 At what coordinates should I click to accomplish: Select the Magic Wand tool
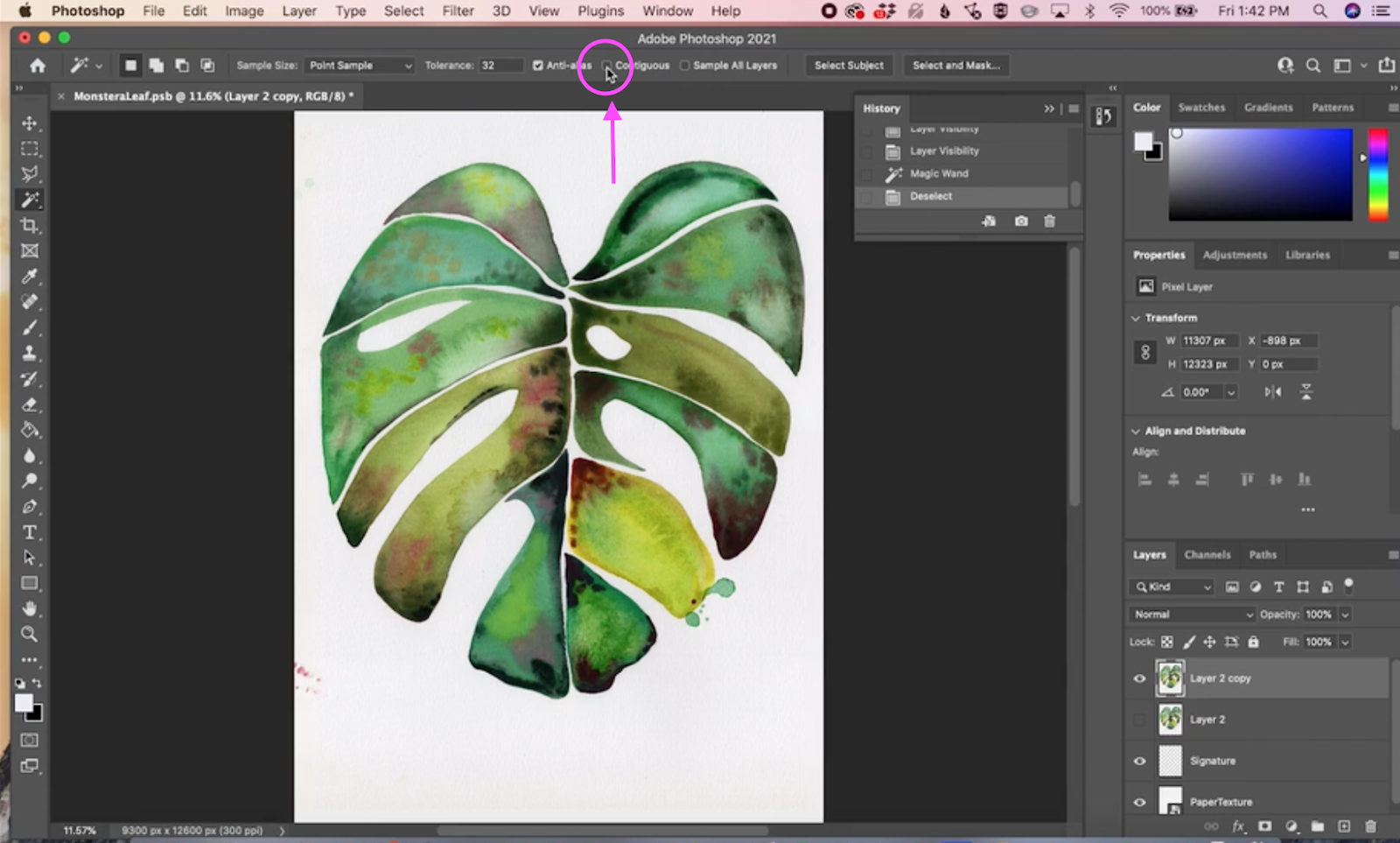click(x=30, y=200)
